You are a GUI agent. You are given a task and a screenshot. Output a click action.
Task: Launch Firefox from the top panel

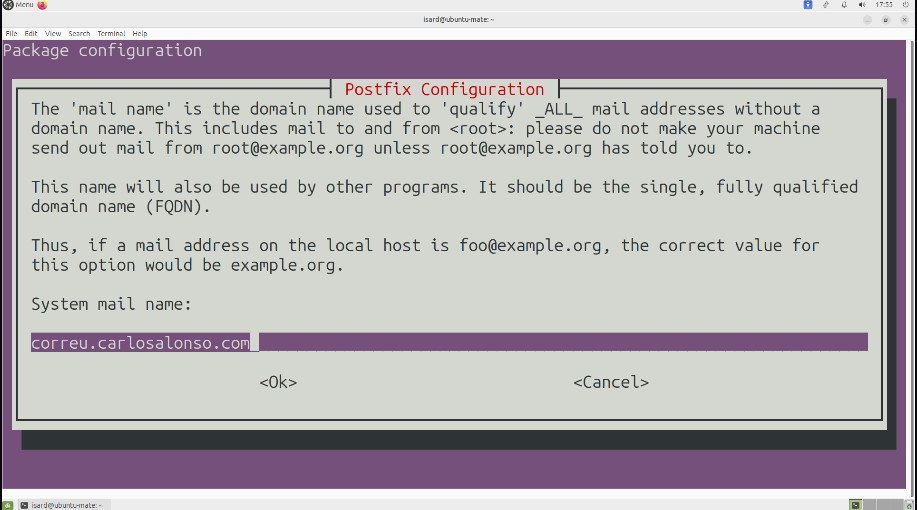click(x=42, y=5)
